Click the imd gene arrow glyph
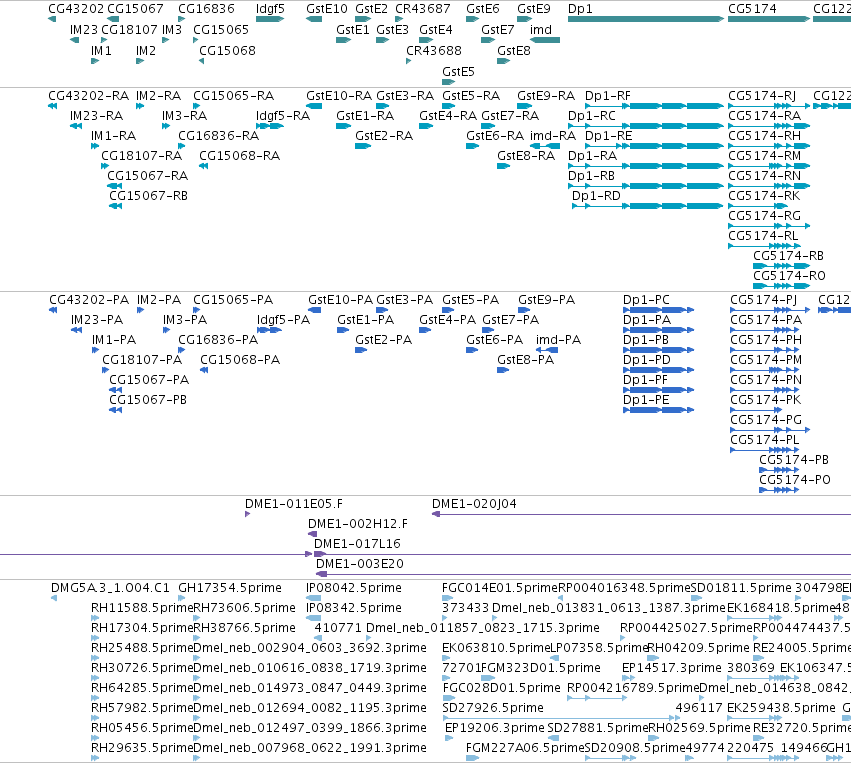 click(x=545, y=40)
